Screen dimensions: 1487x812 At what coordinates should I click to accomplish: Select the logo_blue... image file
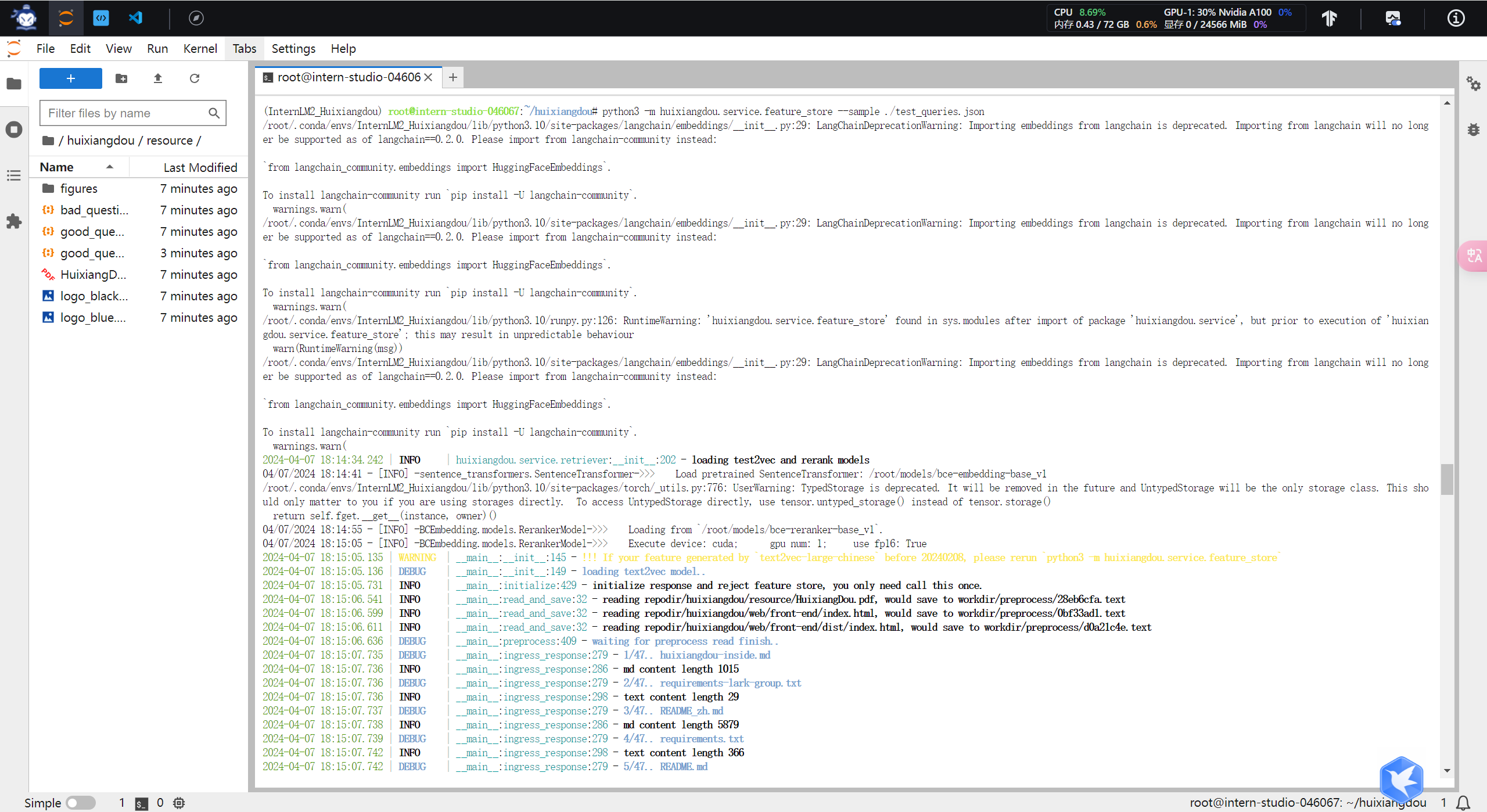pyautogui.click(x=139, y=318)
